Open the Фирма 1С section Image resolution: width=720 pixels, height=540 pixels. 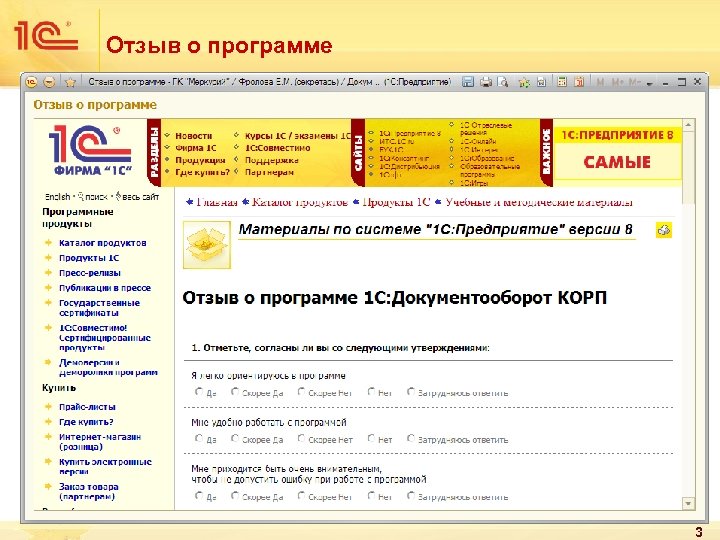point(196,148)
